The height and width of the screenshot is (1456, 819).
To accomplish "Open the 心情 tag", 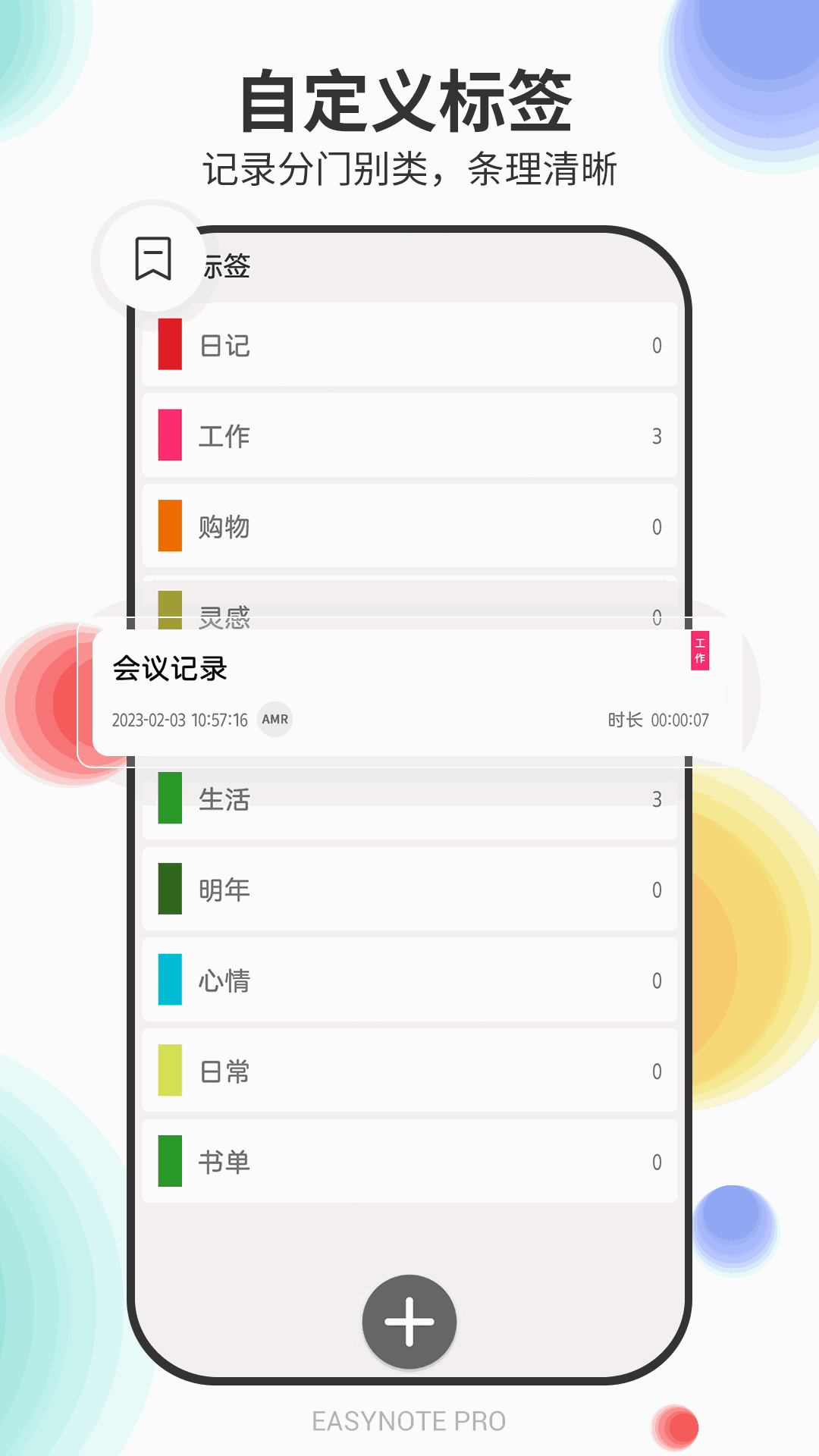I will 409,980.
